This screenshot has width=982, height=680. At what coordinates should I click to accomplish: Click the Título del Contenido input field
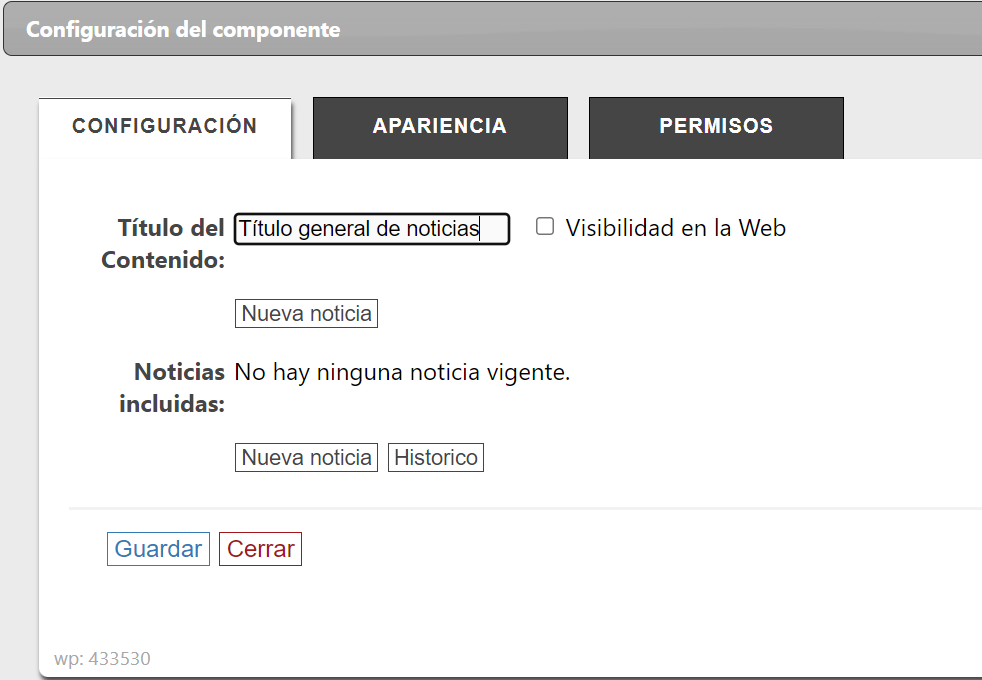(x=372, y=229)
